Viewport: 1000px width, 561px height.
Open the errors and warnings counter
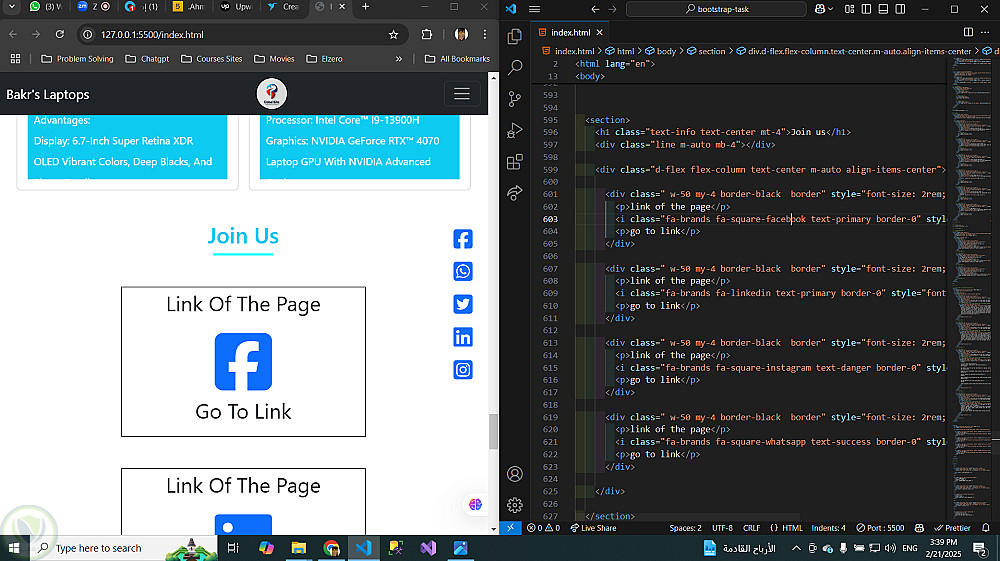click(543, 528)
